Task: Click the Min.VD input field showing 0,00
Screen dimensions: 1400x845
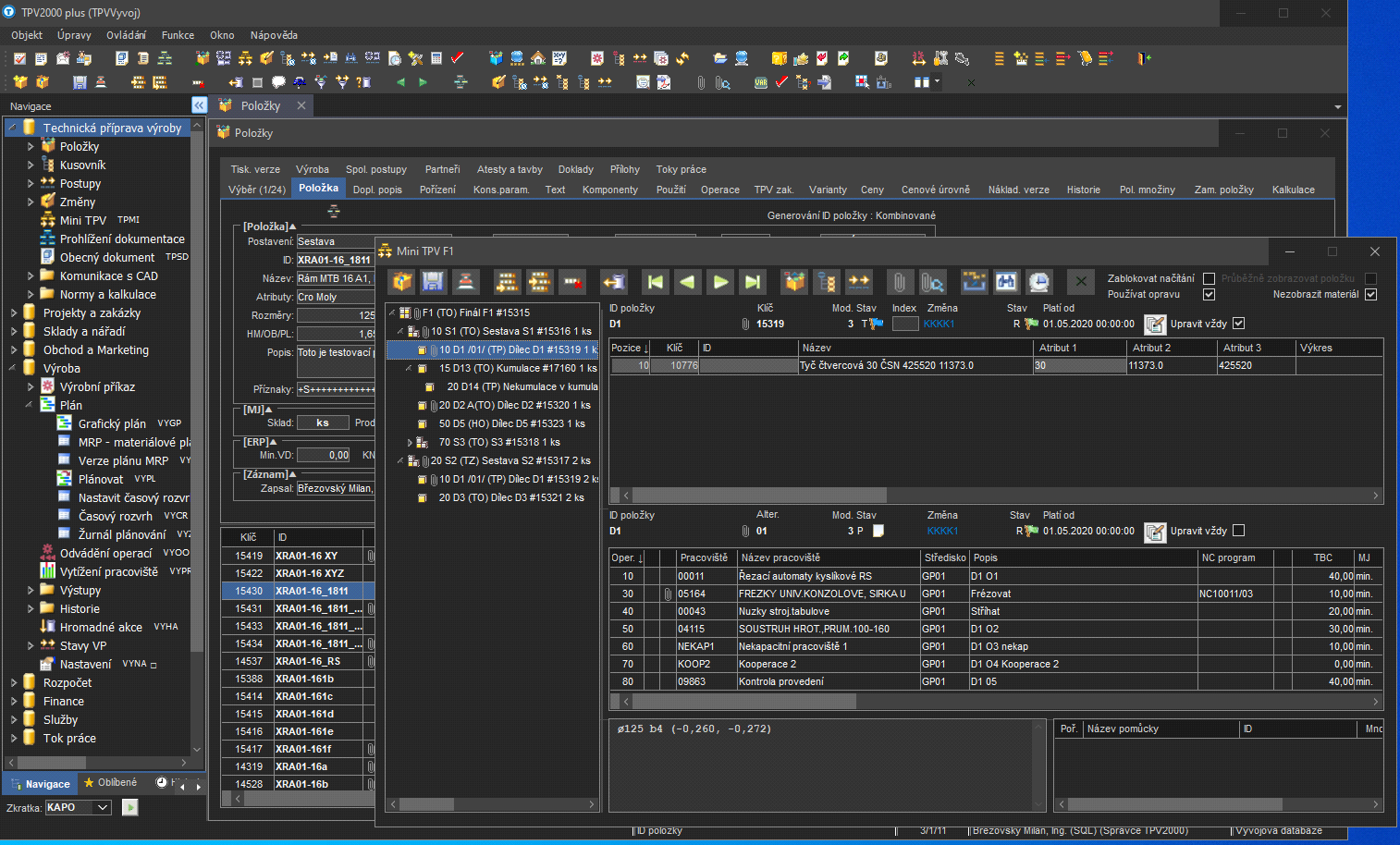Action: click(325, 455)
